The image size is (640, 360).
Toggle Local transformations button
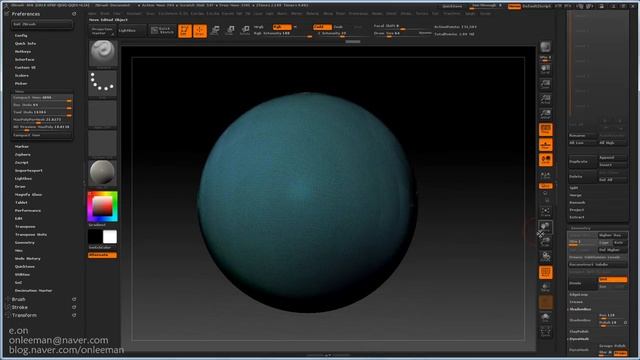(545, 160)
